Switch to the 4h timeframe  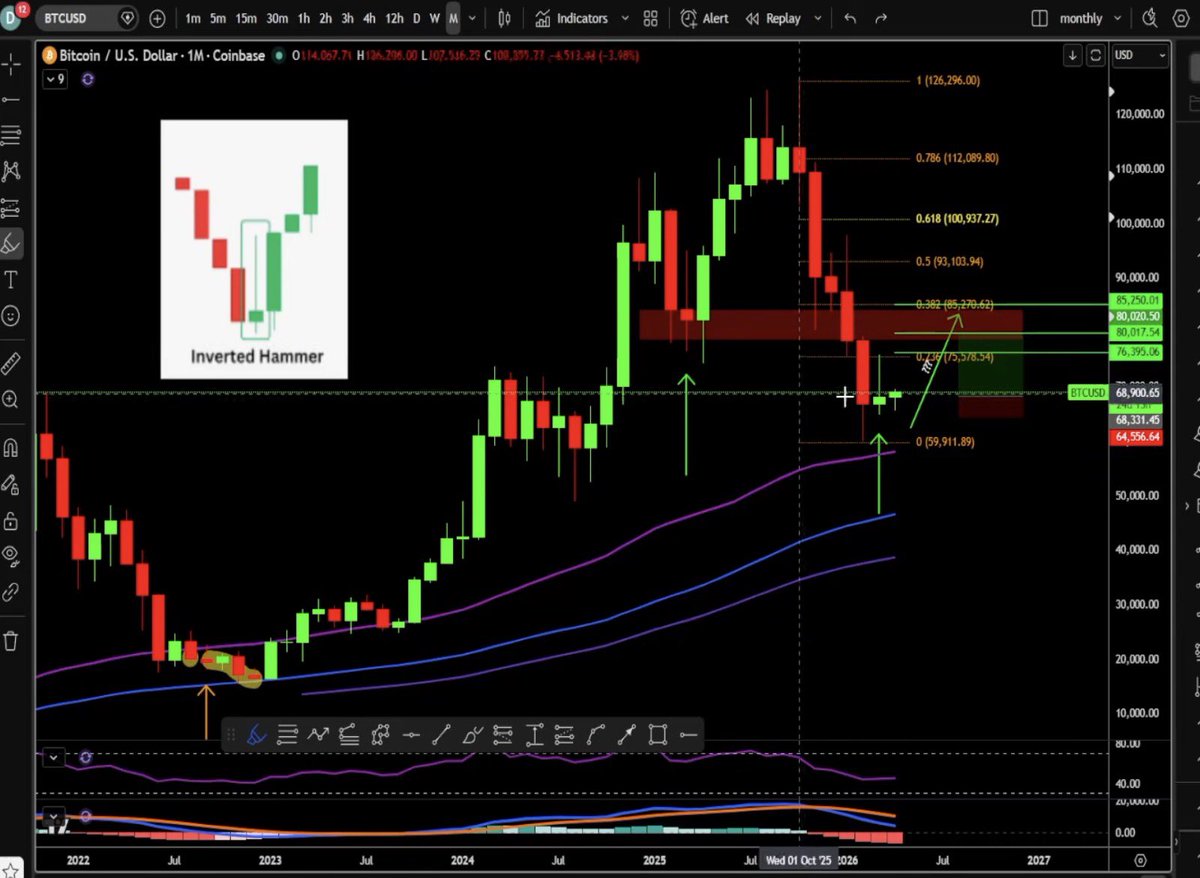tap(369, 18)
